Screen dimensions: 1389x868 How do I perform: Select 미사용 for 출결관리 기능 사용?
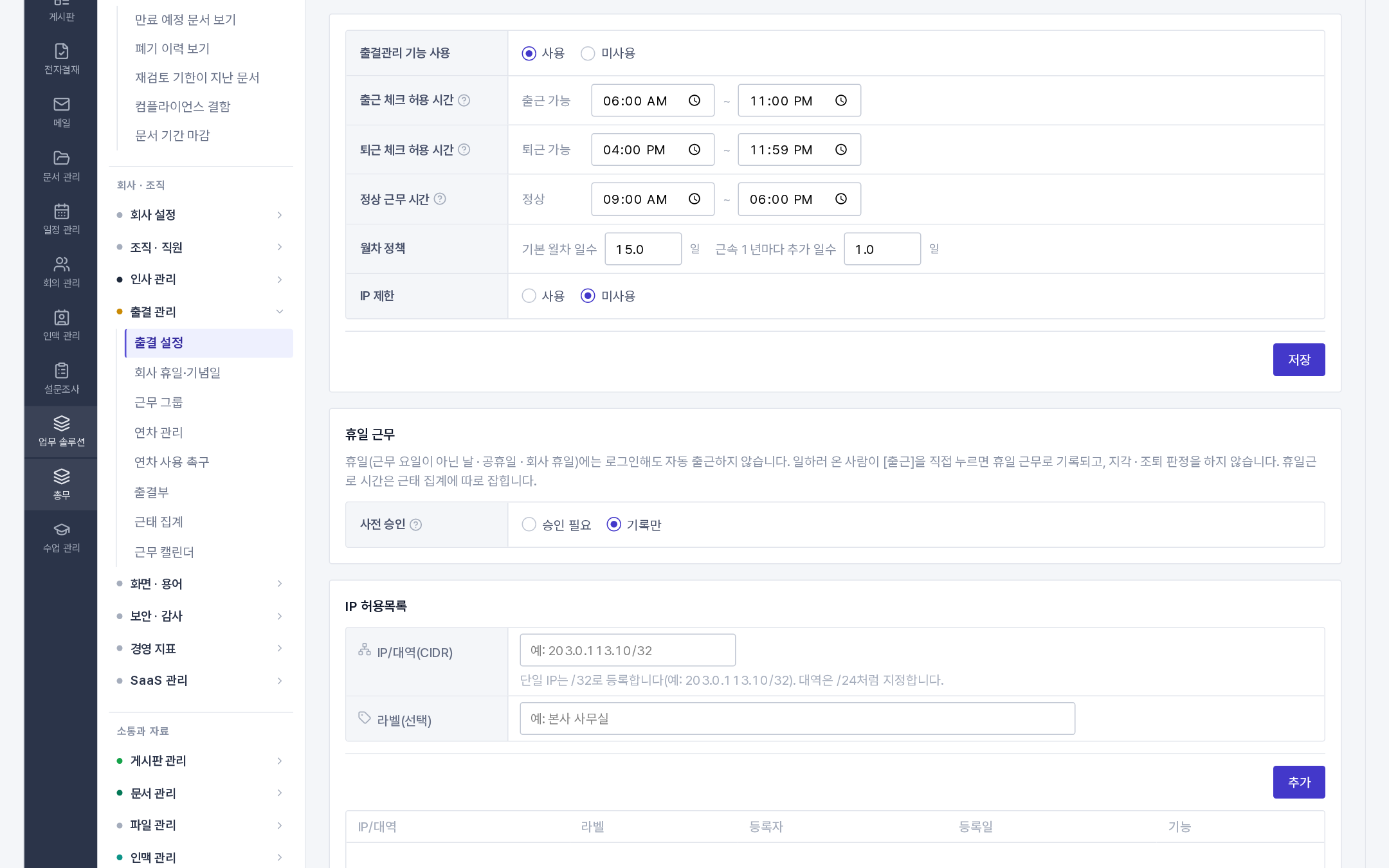(588, 53)
